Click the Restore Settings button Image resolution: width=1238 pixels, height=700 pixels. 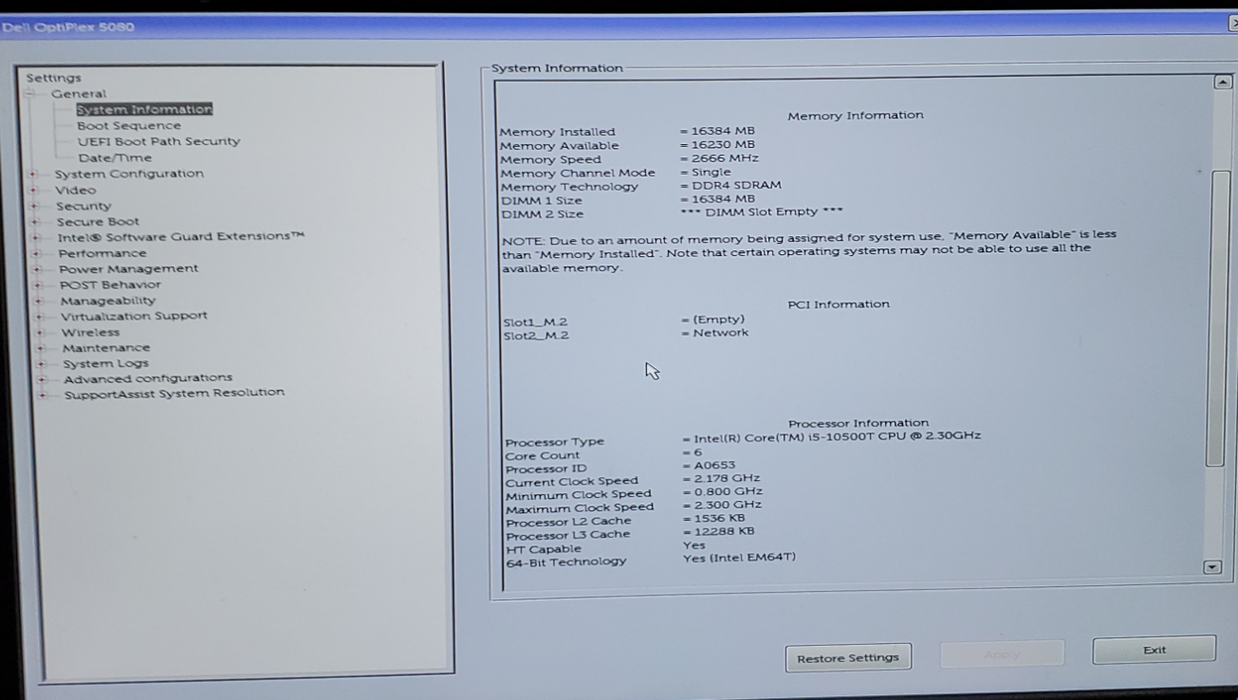[x=848, y=658]
